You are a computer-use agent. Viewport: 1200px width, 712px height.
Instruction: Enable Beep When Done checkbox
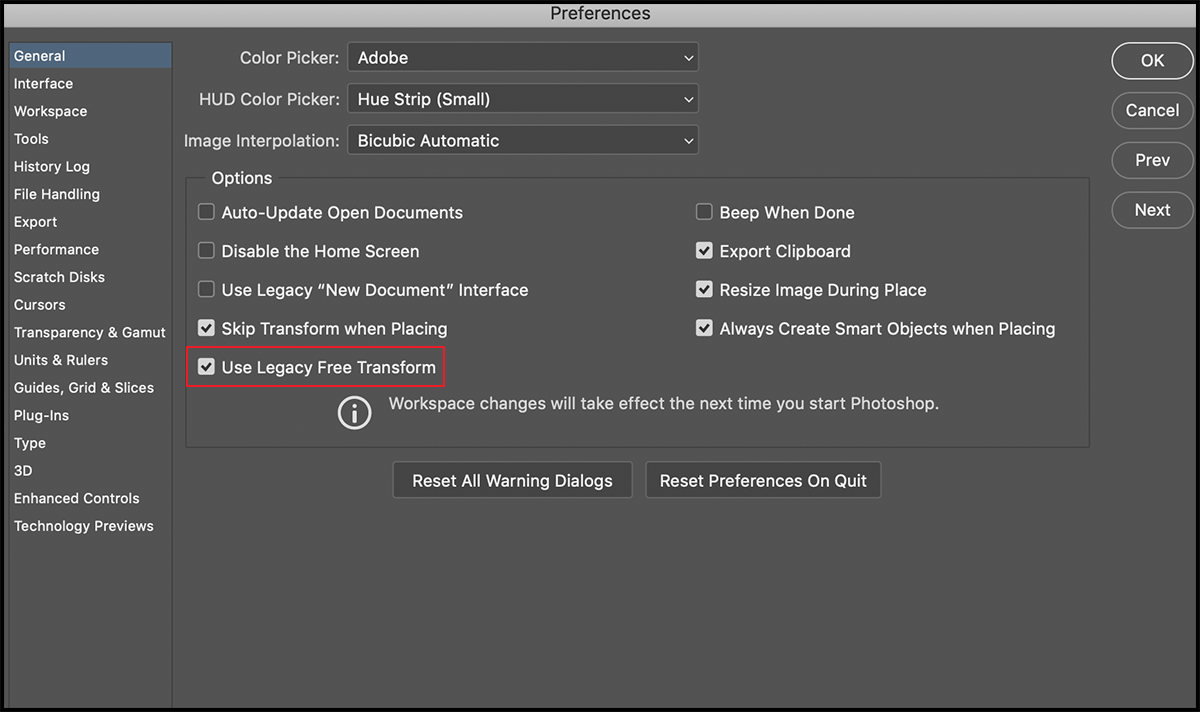pyautogui.click(x=704, y=212)
